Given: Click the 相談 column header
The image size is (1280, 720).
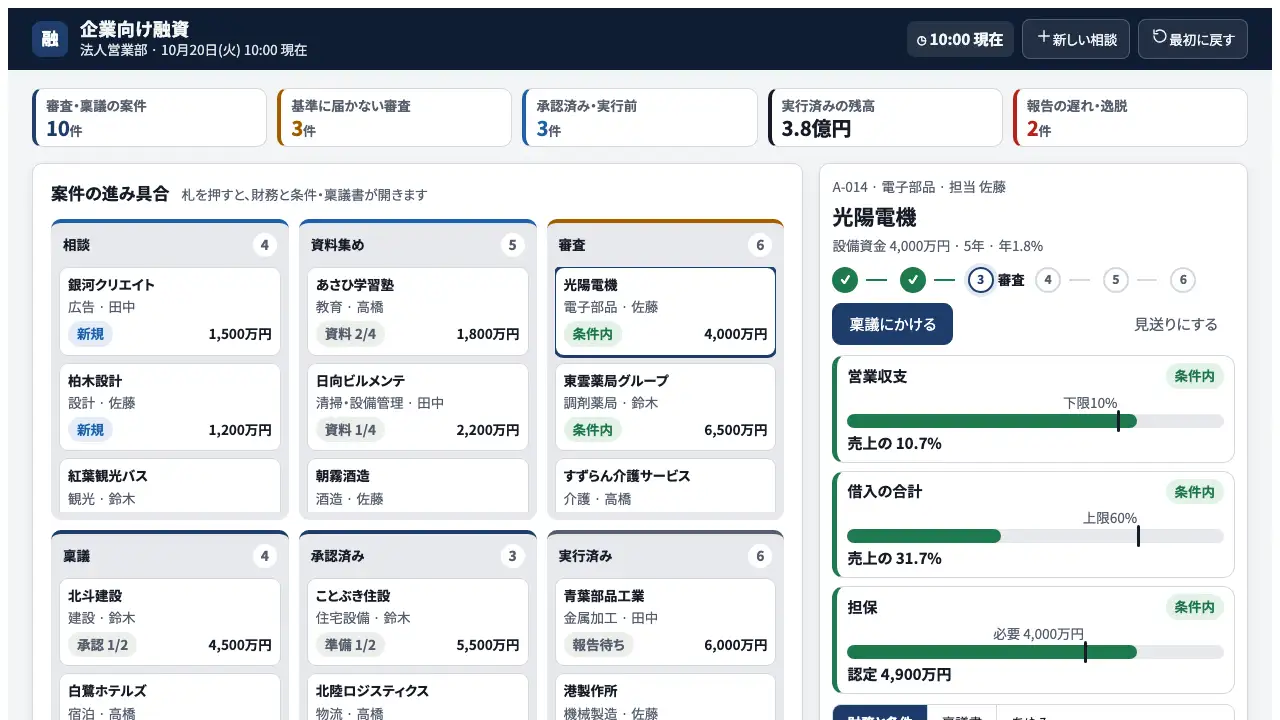Looking at the screenshot, I should click(170, 245).
